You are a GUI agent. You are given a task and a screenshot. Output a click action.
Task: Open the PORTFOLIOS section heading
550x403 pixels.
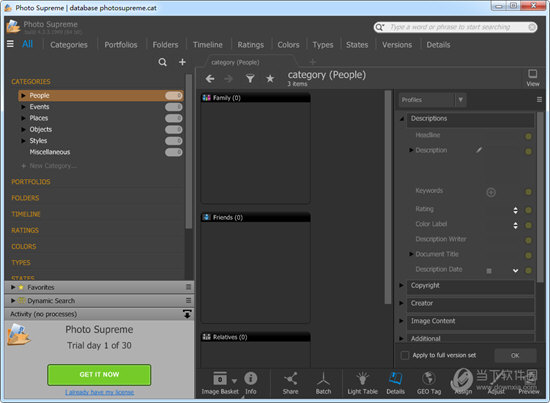[31, 182]
